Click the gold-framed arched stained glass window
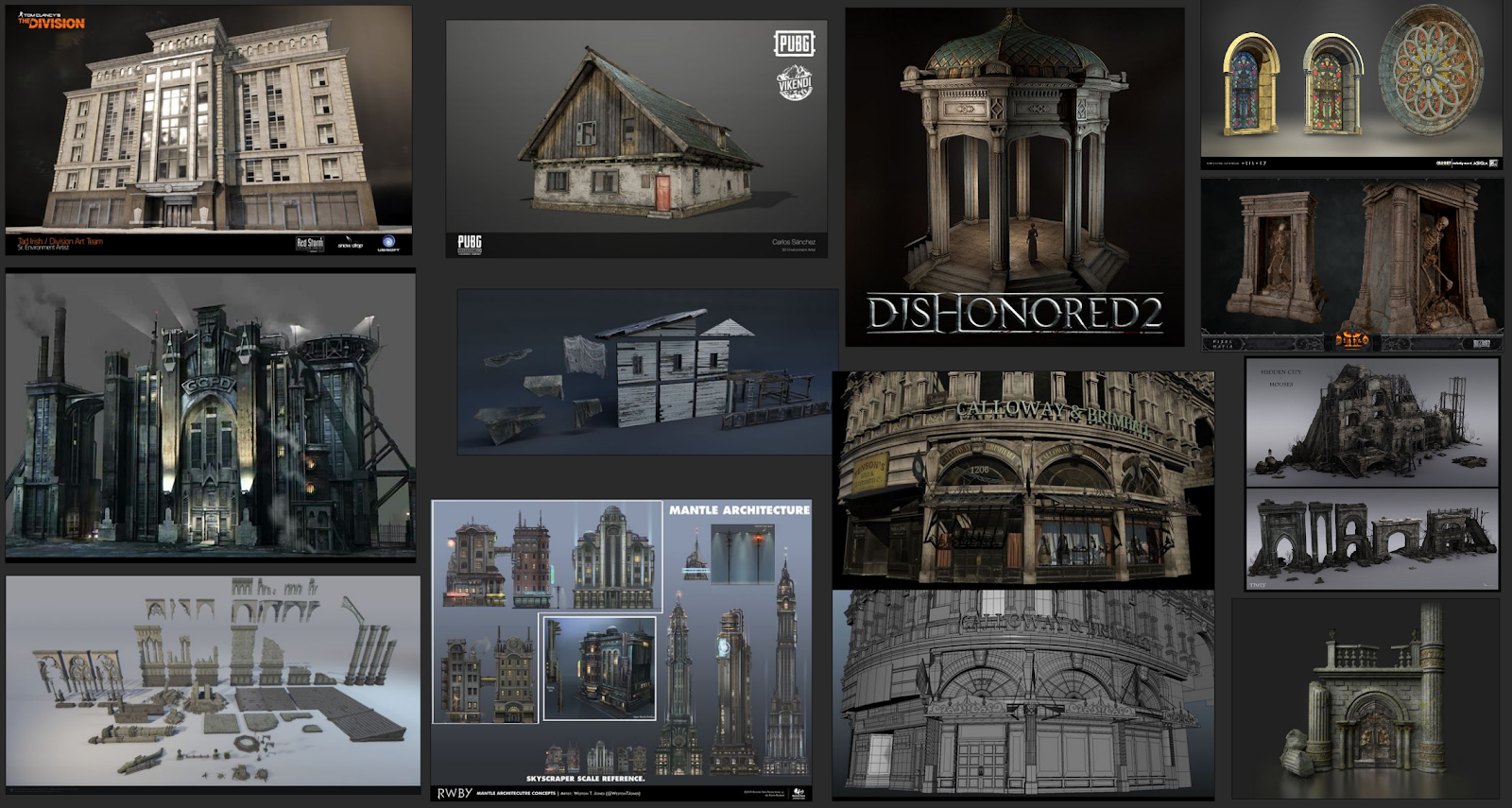 point(1250,84)
